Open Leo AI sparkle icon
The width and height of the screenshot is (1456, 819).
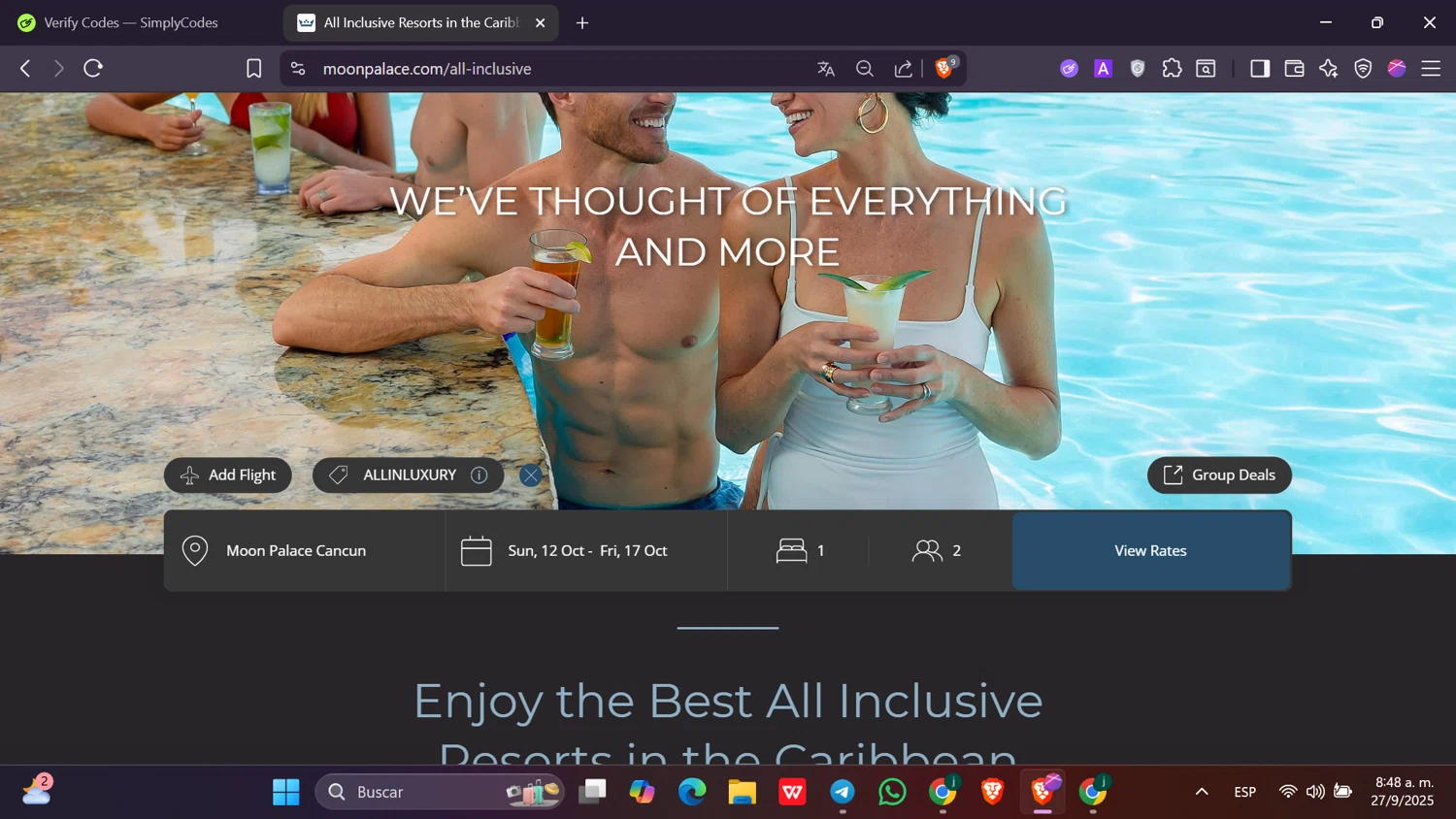pos(1329,68)
